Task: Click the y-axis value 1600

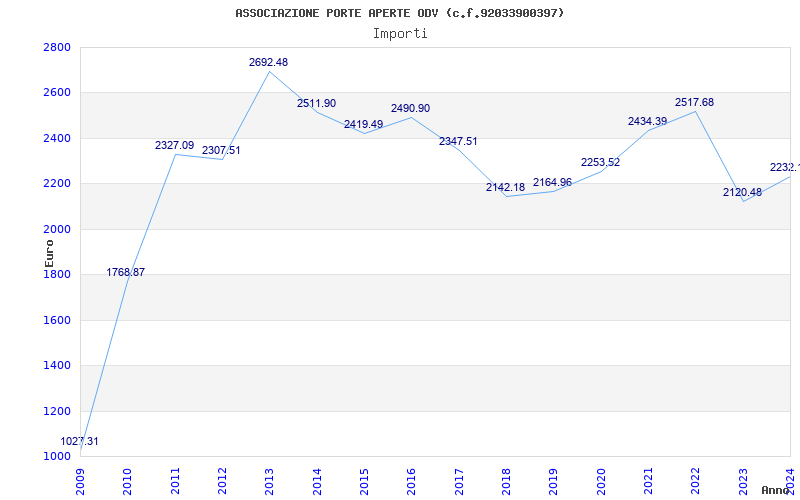Action: coord(57,320)
